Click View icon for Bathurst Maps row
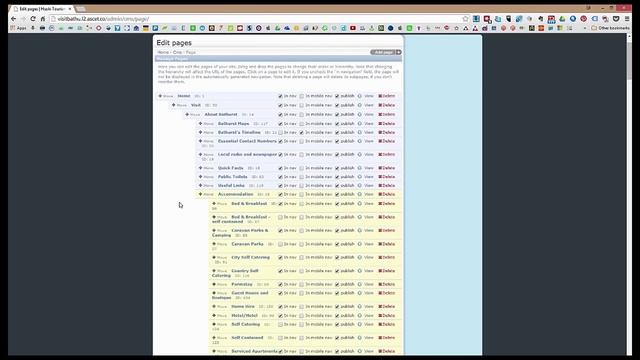640x360 pixels. tap(360, 124)
